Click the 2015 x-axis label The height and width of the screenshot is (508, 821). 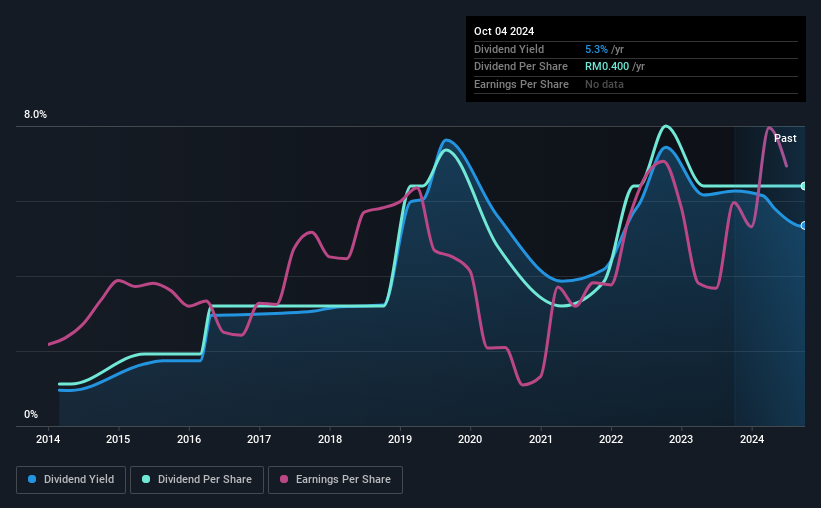(x=118, y=439)
